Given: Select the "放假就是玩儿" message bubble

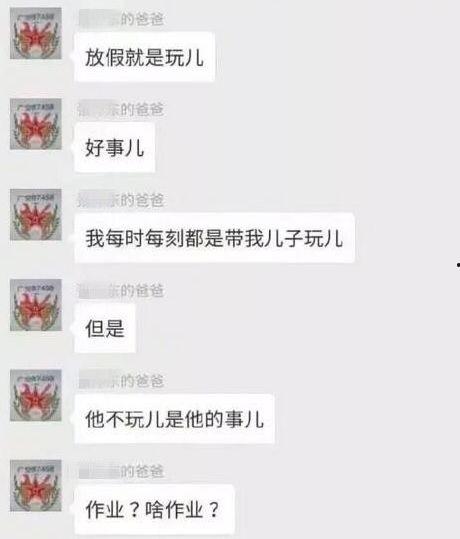Looking at the screenshot, I should (x=144, y=57).
